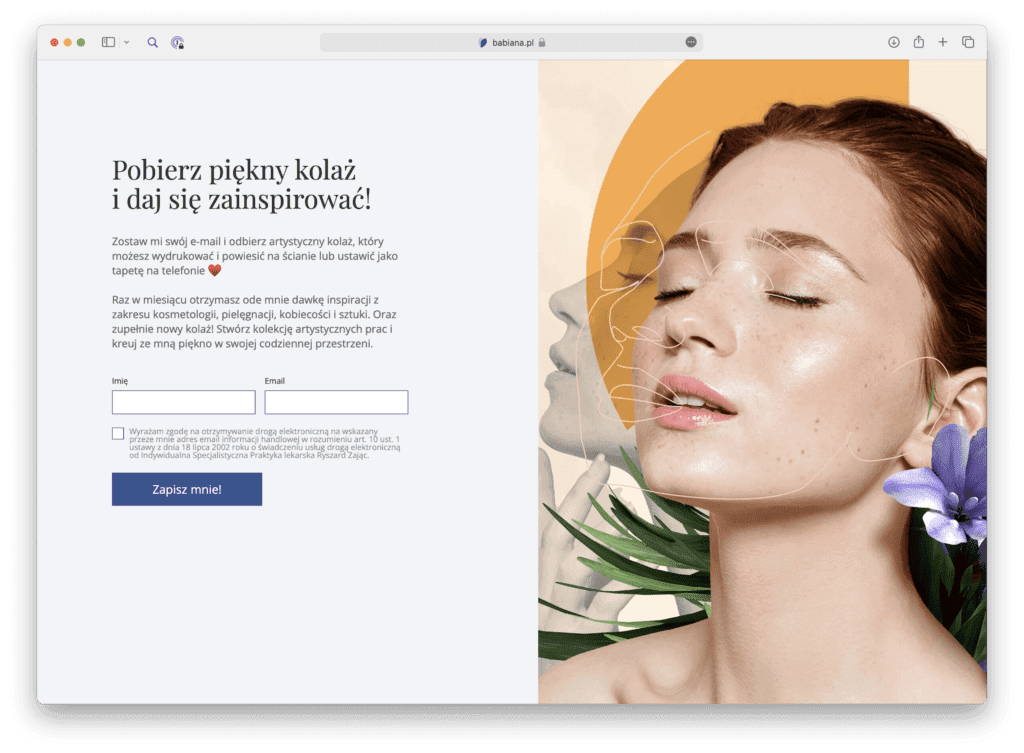The height and width of the screenshot is (753, 1024).
Task: Click the magnifying glass search icon
Action: [x=153, y=42]
